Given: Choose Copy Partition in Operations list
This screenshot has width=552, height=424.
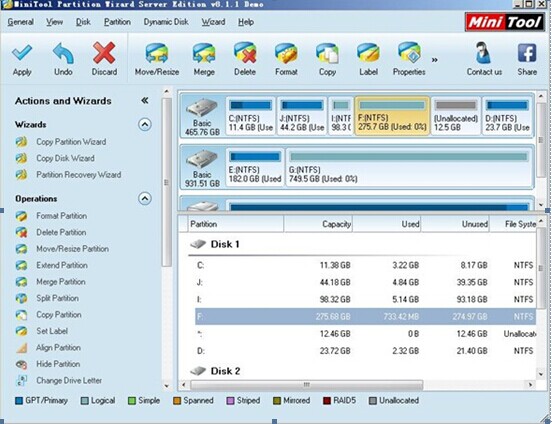Looking at the screenshot, I should (59, 315).
